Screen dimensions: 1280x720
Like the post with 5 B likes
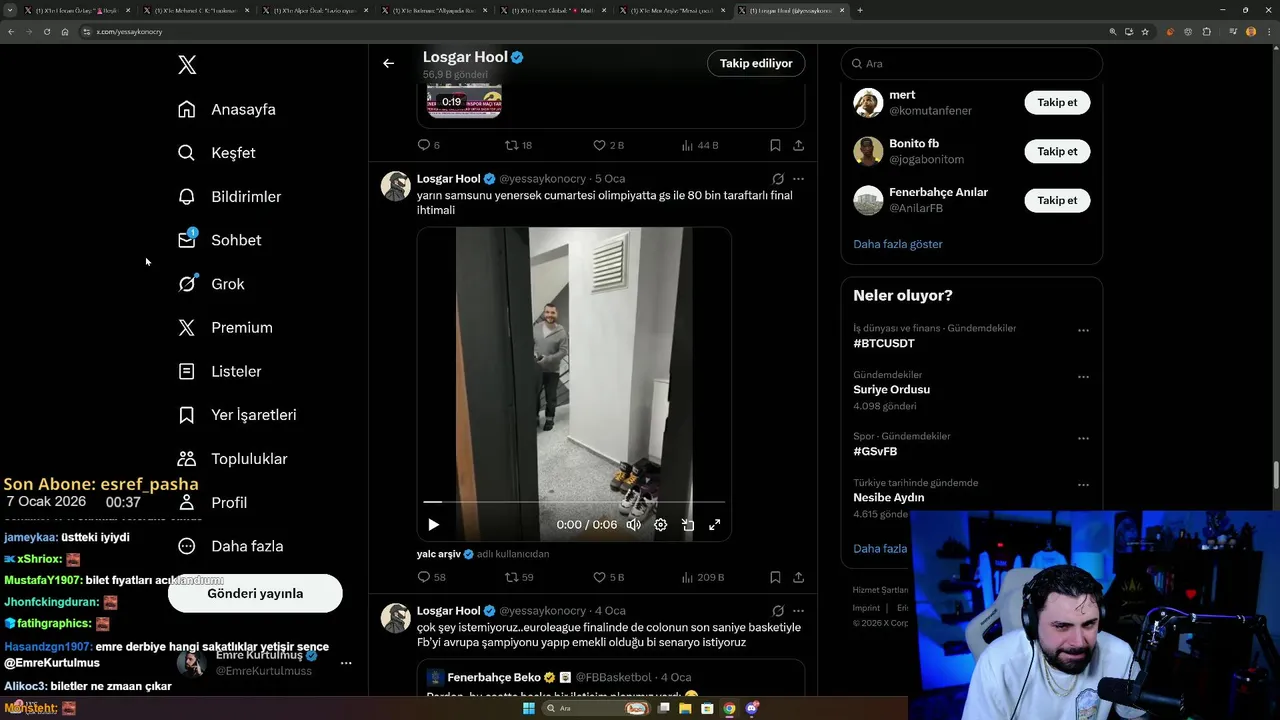[608, 577]
